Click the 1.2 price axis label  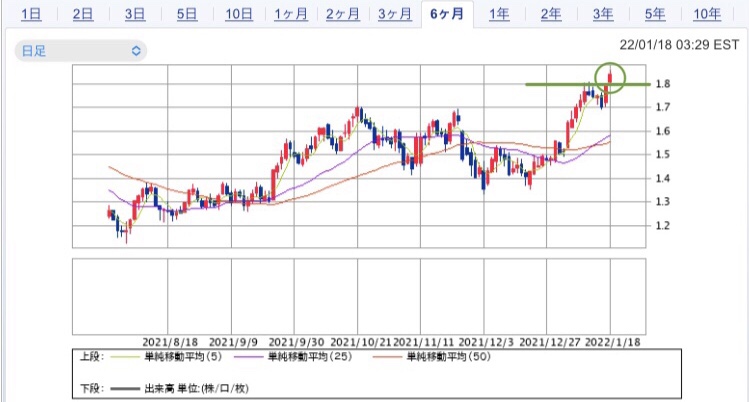click(x=663, y=225)
